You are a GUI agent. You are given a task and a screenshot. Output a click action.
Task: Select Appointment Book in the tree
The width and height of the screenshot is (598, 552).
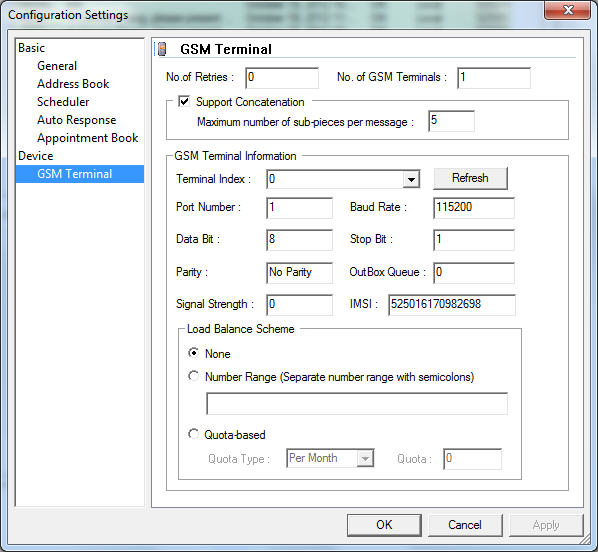(87, 138)
